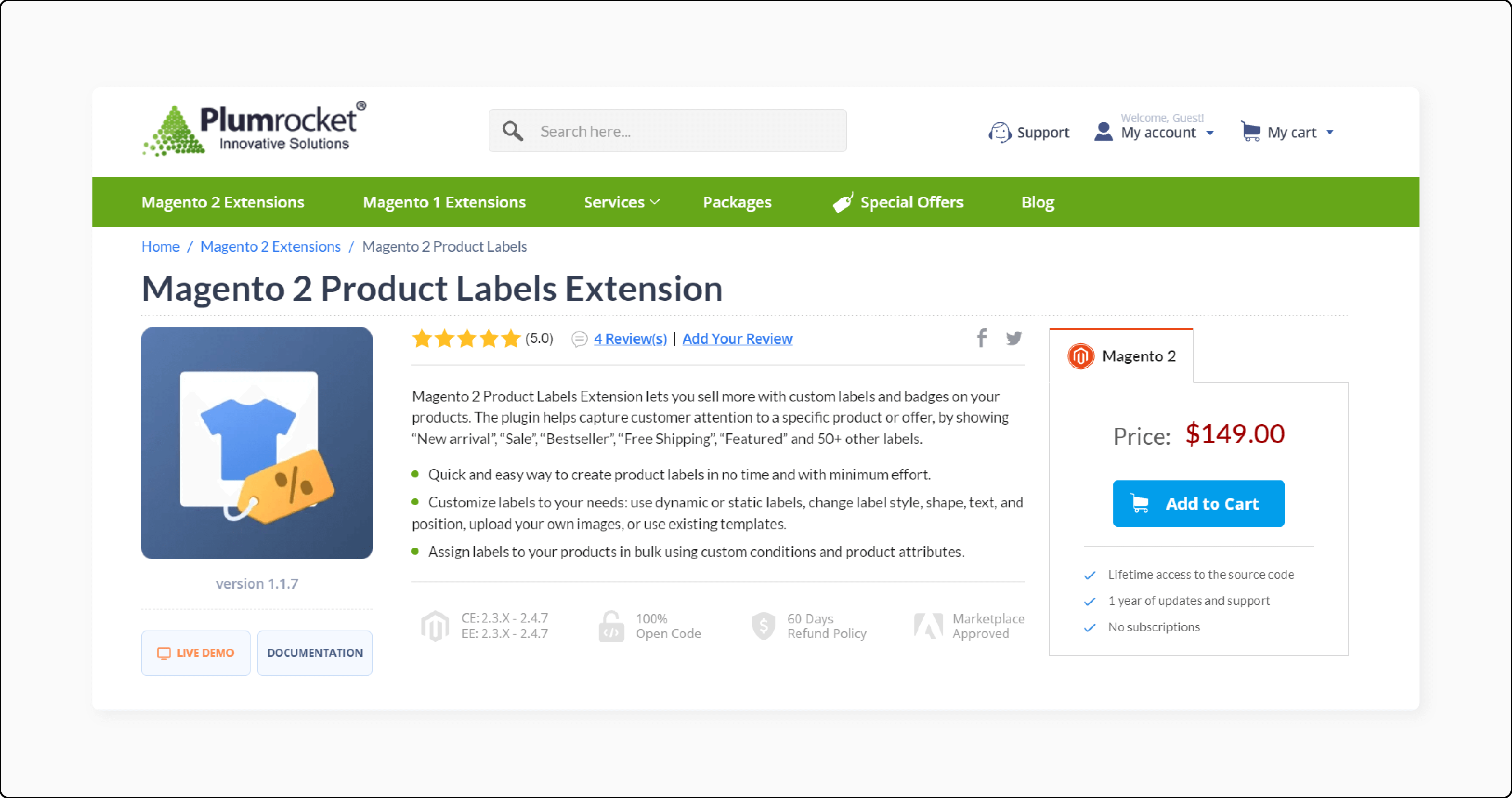Click the shopping cart Add to Cart icon
1512x798 pixels.
tap(1140, 503)
